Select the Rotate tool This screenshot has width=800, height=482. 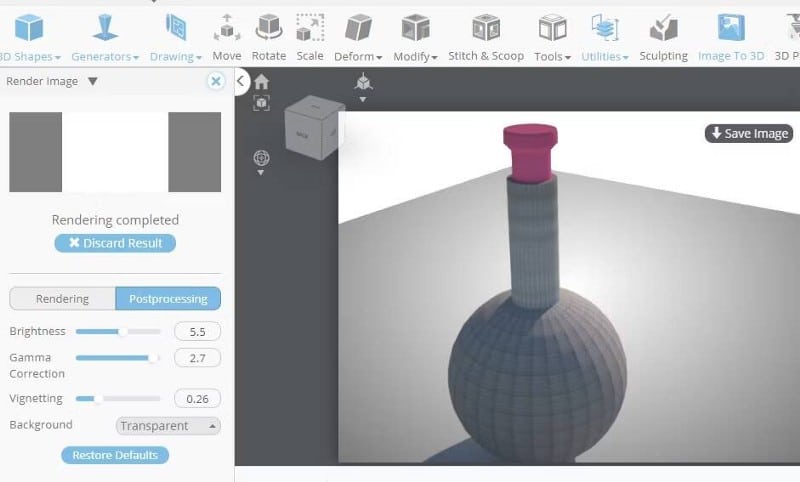268,36
